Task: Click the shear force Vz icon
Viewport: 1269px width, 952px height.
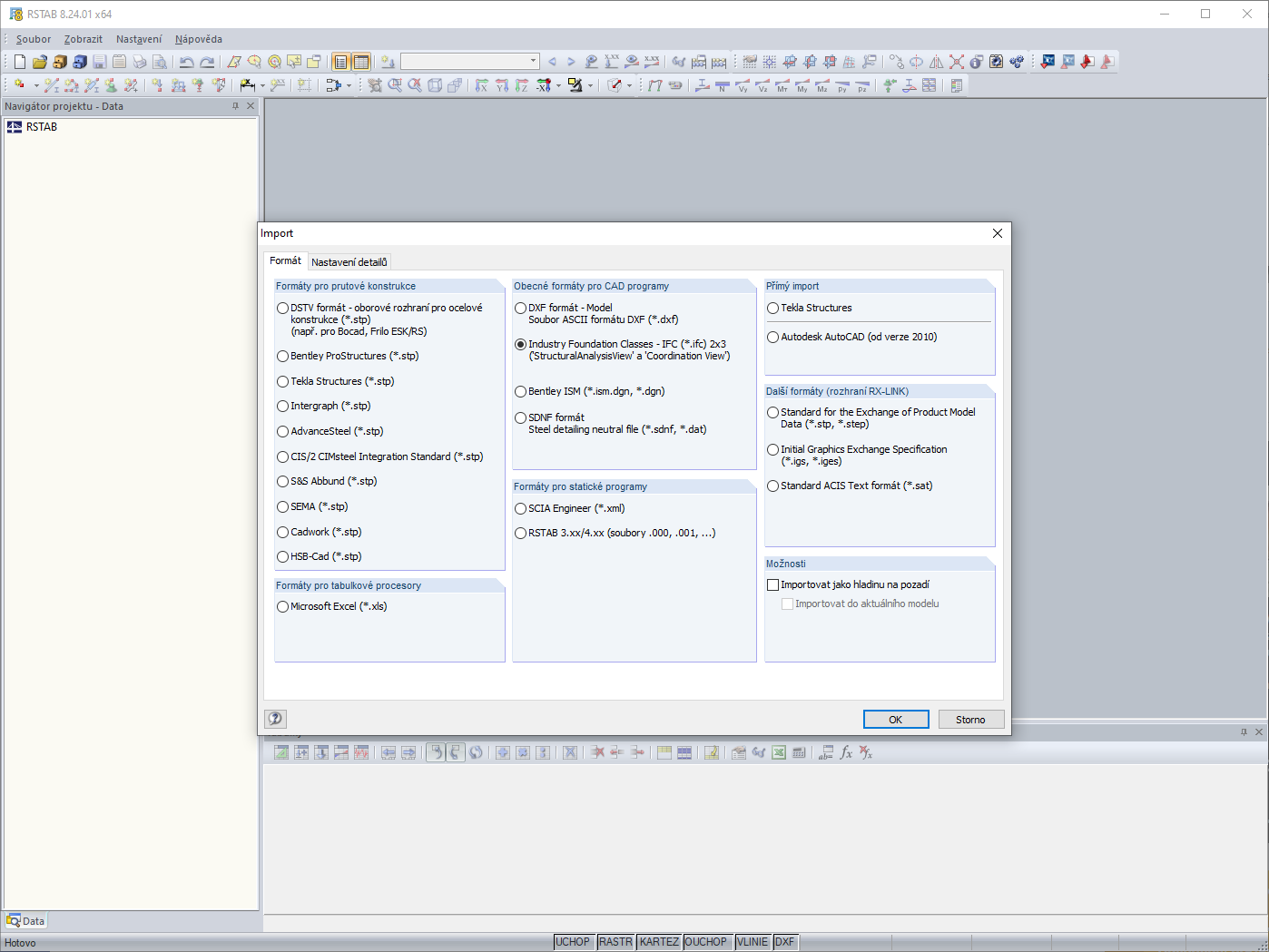Action: 762,85
